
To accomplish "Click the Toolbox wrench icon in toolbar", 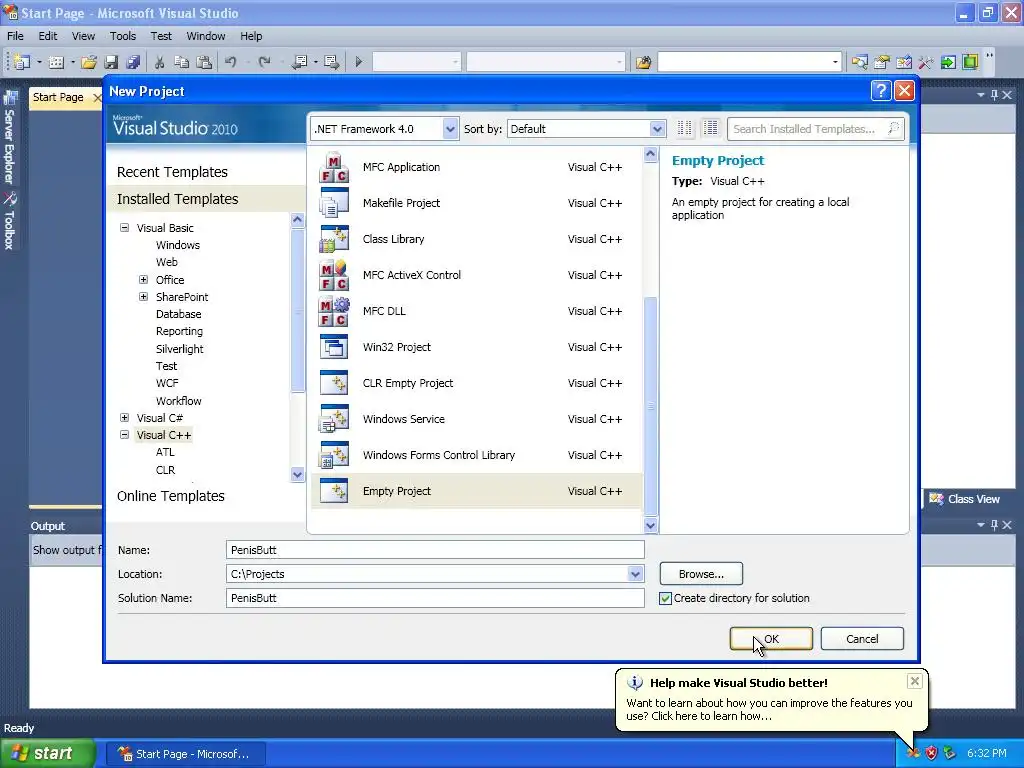I will point(925,62).
